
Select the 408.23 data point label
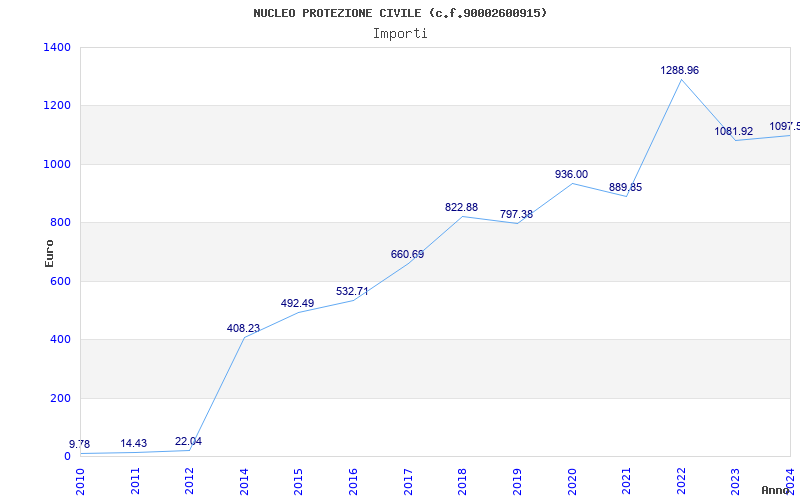(x=243, y=328)
